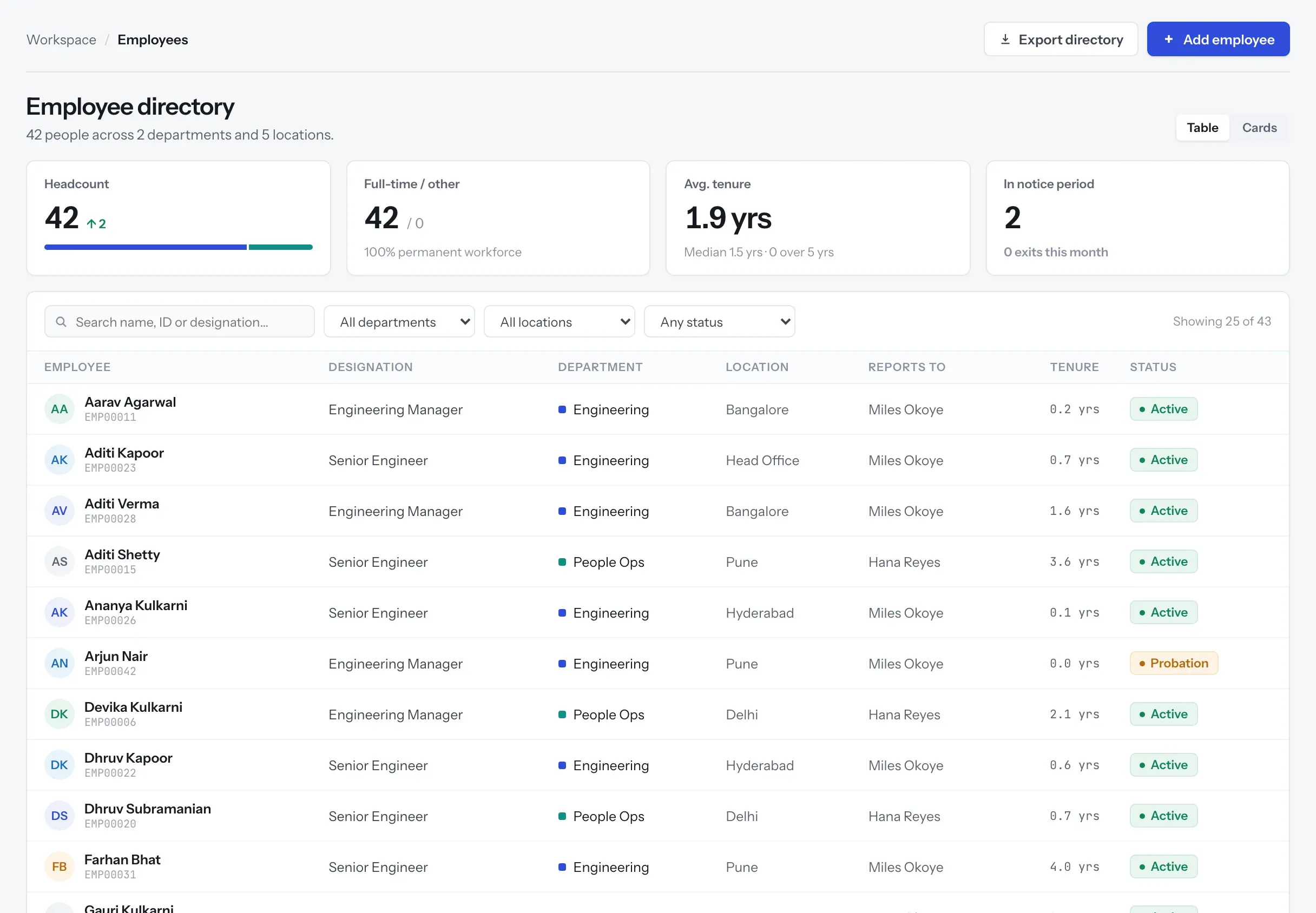1316x913 pixels.
Task: Click the blue segment of headcount bar
Action: [x=146, y=247]
